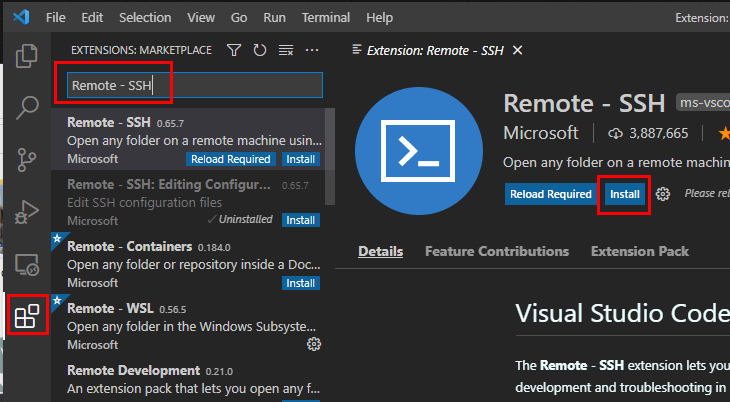Switch to the Extension Pack tab

tap(640, 252)
